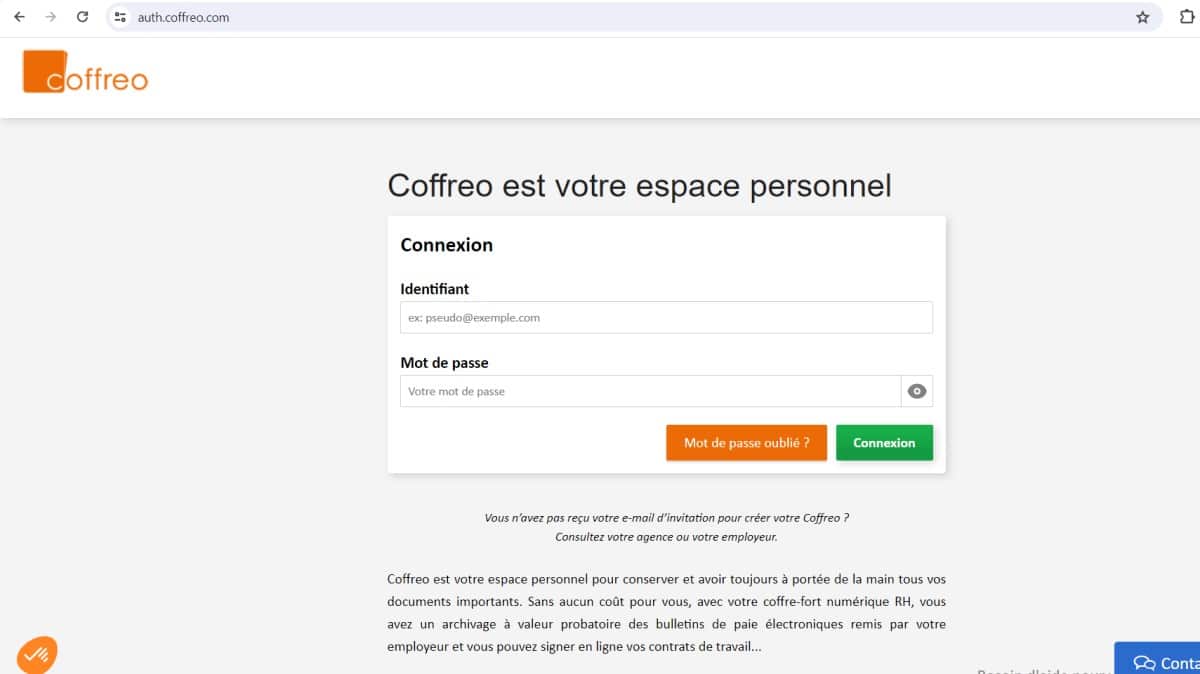Click the Identifiant field label
The image size is (1200, 674).
pos(434,289)
